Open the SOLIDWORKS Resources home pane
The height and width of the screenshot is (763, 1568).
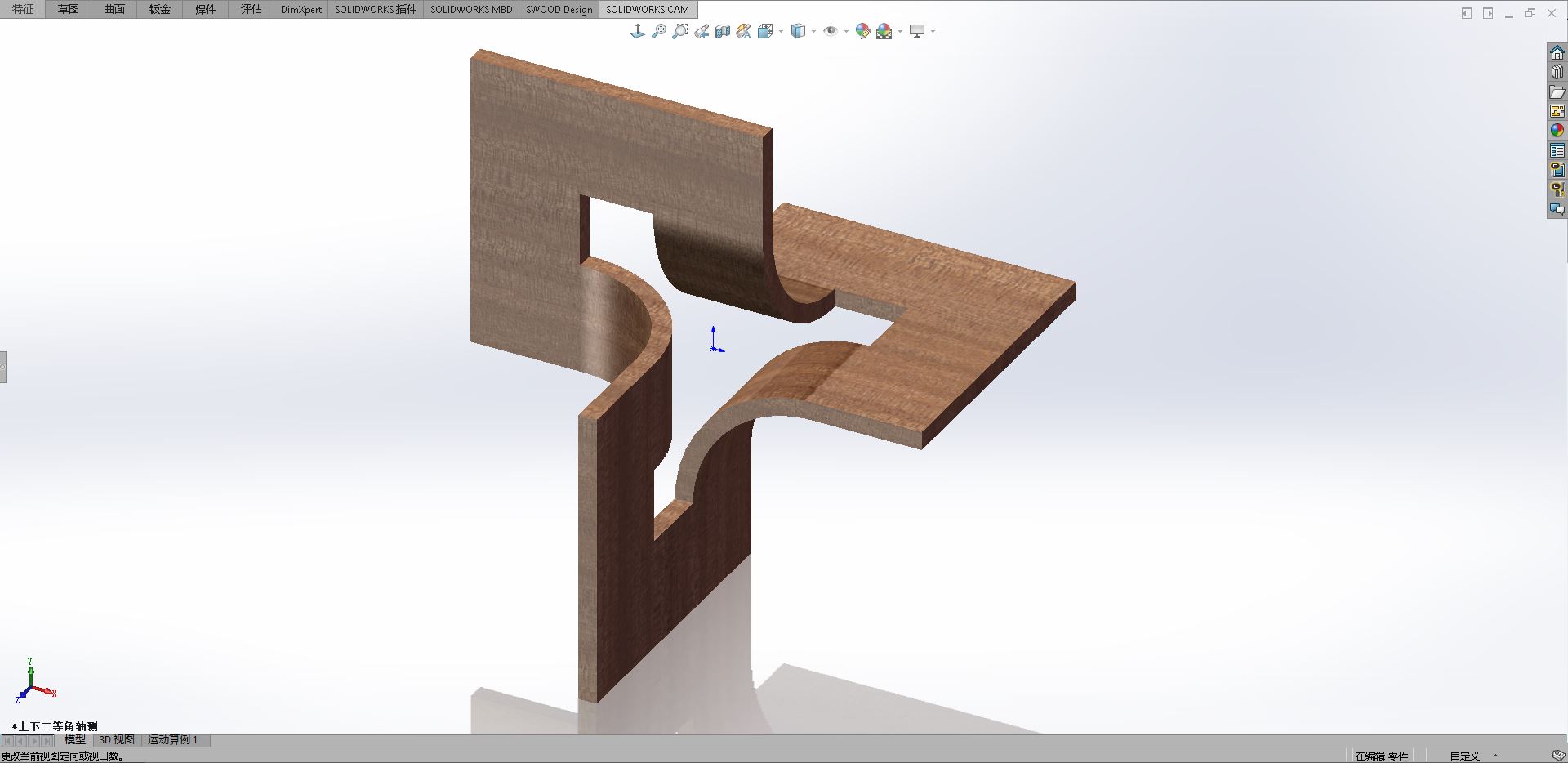point(1557,52)
